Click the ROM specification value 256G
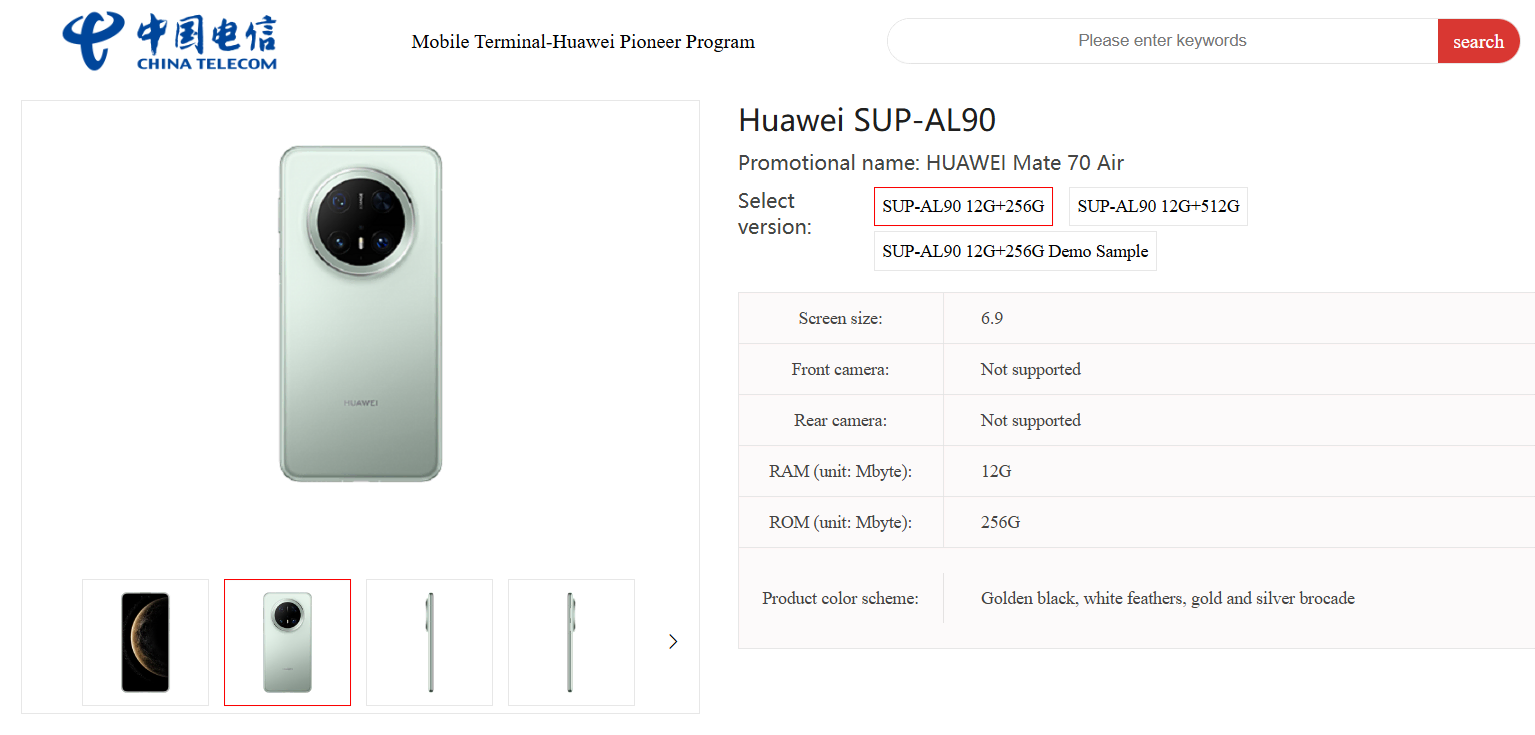Viewport: 1535px width, 735px height. click(x=1000, y=521)
